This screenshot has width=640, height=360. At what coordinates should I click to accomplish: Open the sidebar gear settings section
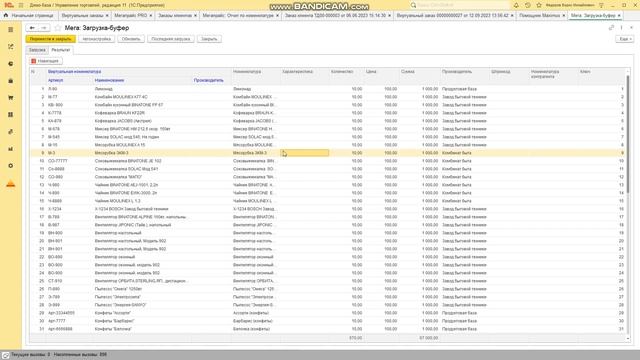(11, 166)
